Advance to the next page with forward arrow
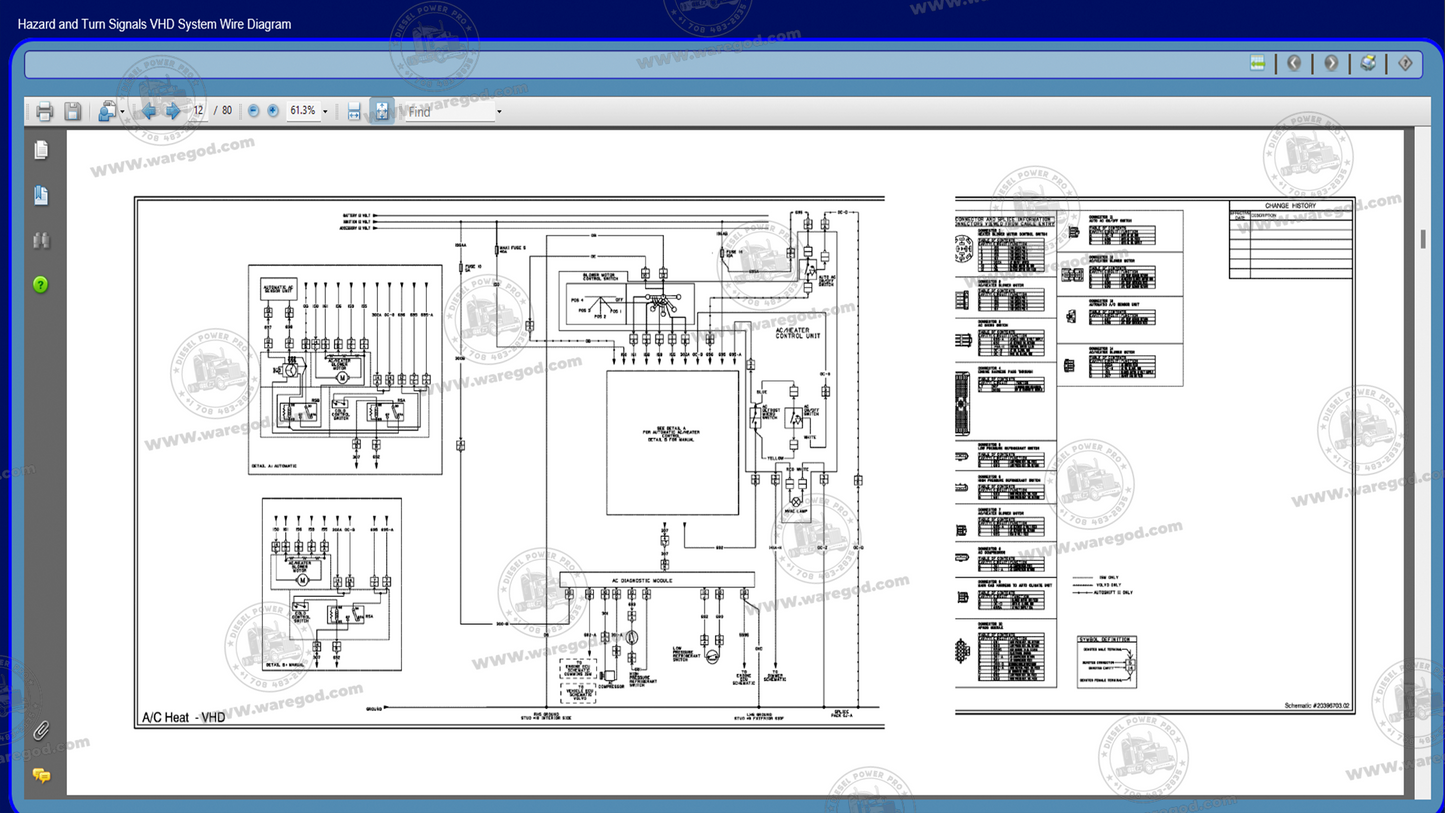The image size is (1445, 813). click(172, 110)
